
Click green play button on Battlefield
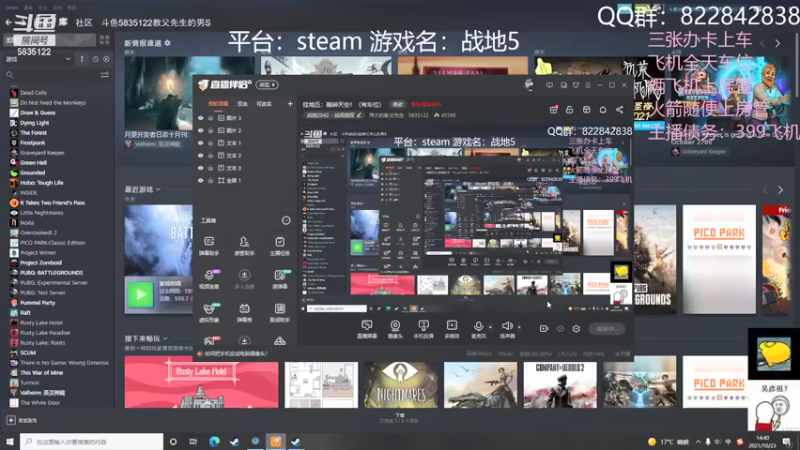click(140, 294)
